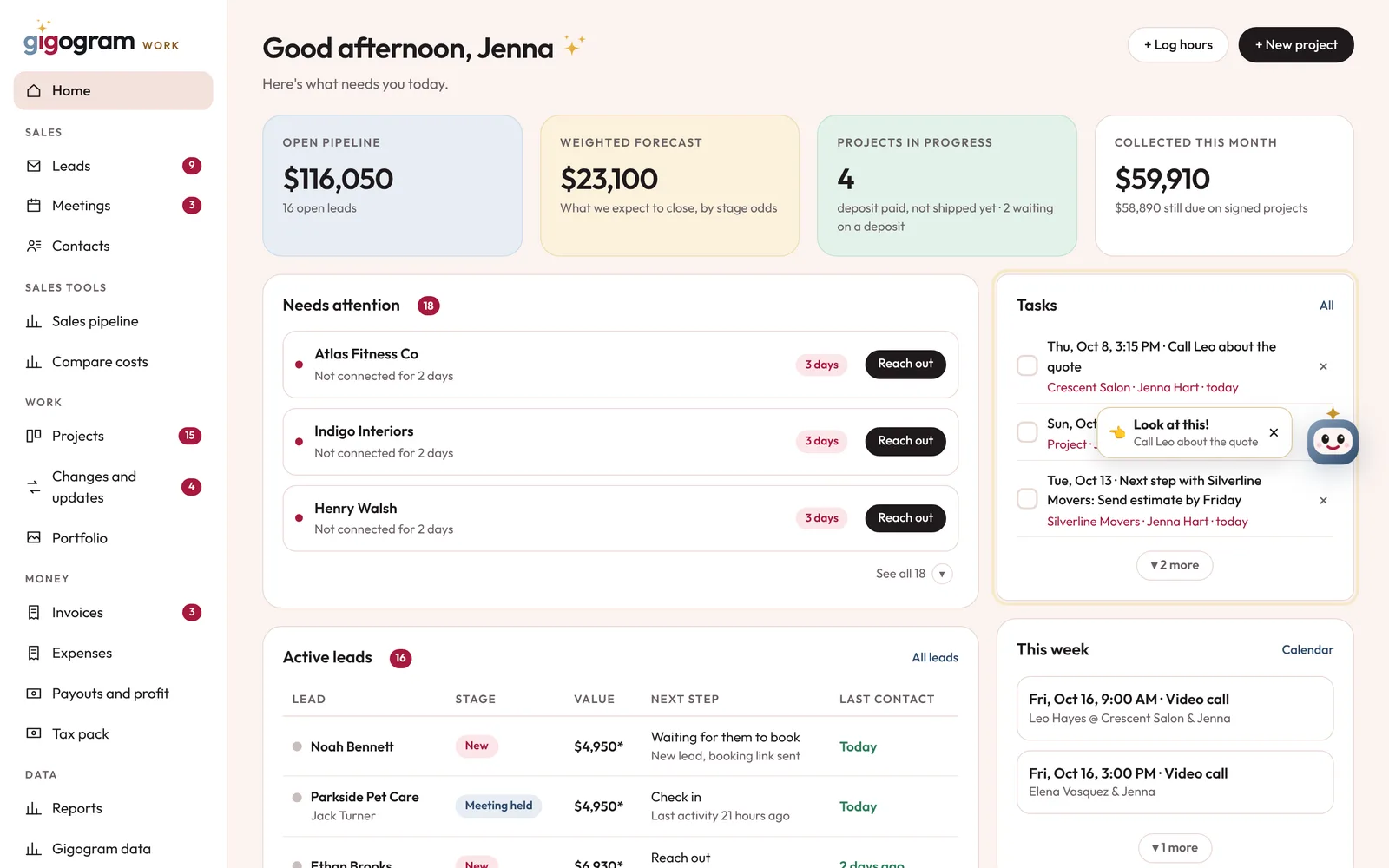Click the Invoices document icon
The image size is (1389, 868).
[x=34, y=613]
